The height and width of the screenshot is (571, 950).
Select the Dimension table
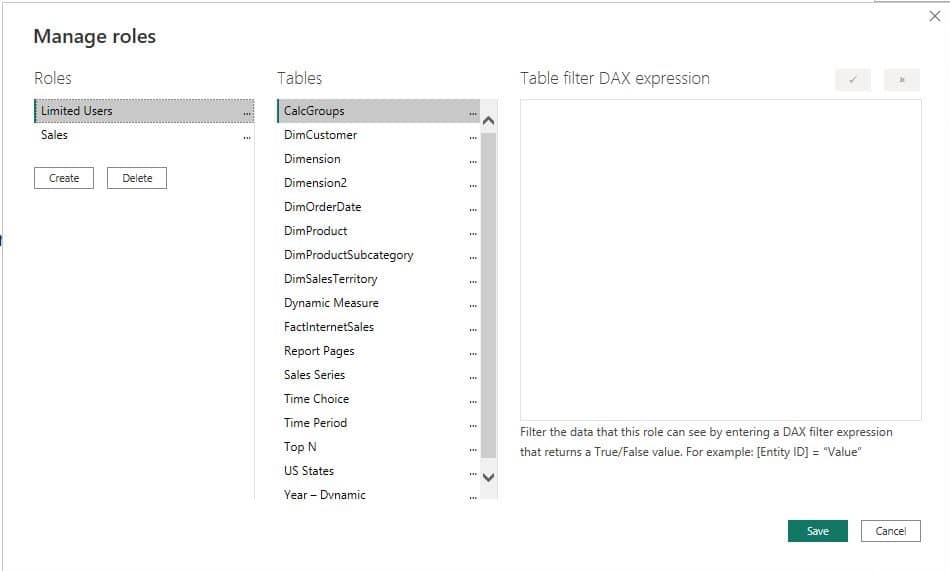(378, 159)
